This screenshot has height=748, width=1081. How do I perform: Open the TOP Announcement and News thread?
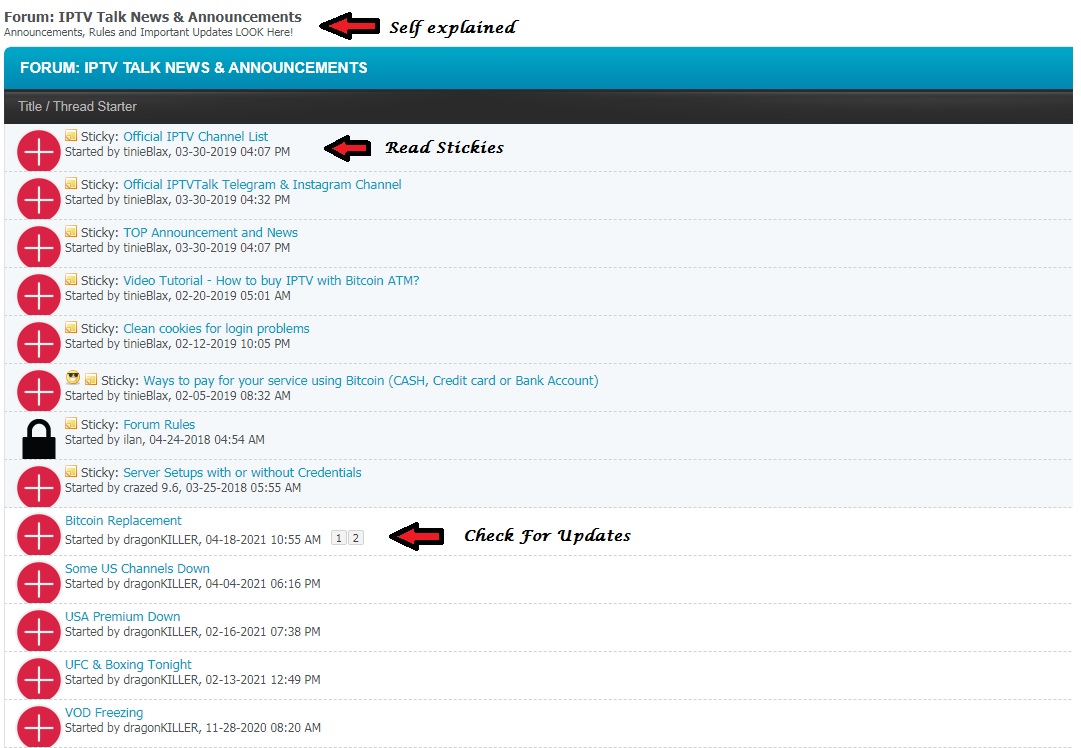(x=210, y=232)
